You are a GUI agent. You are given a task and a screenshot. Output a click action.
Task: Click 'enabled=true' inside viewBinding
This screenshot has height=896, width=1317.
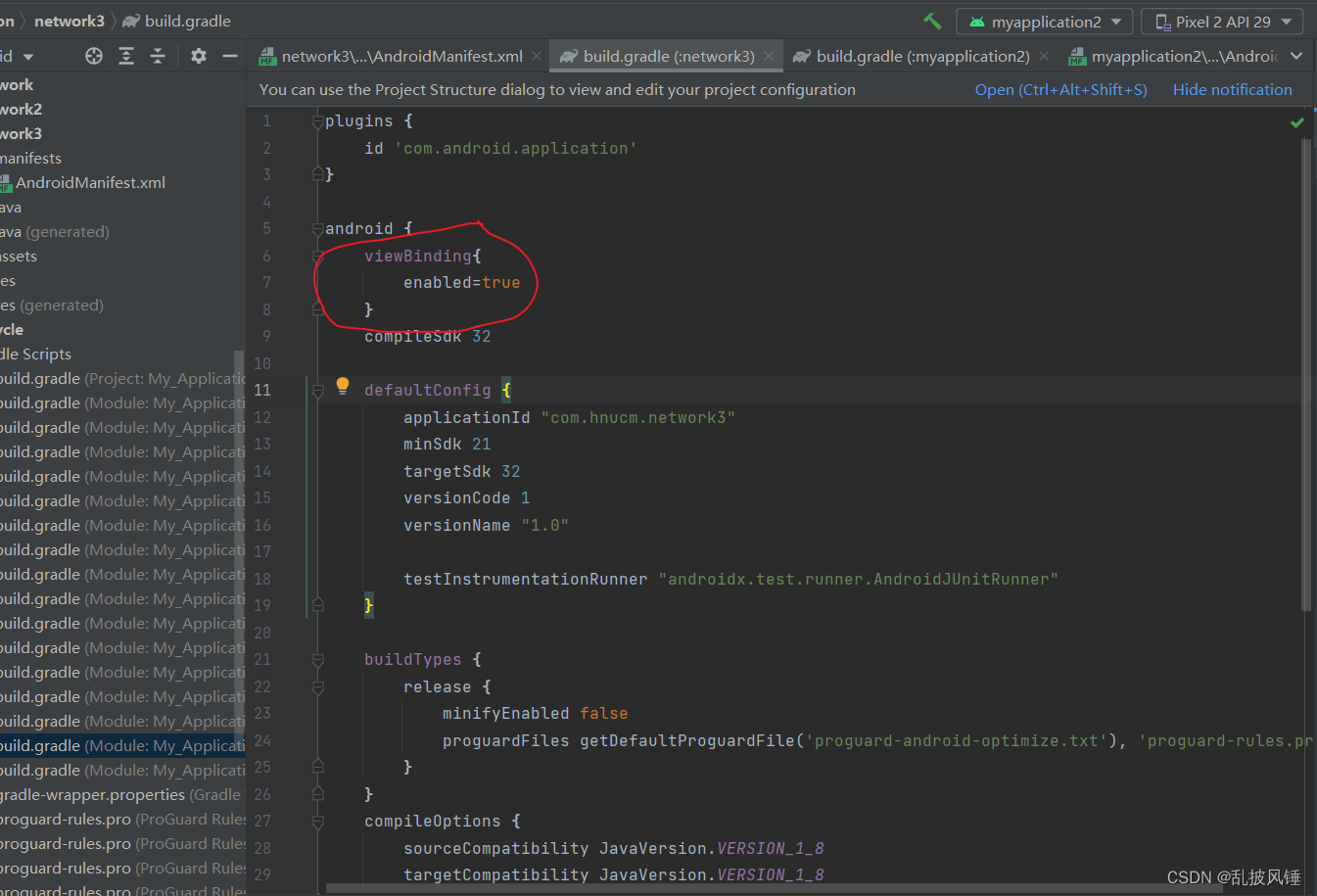pyautogui.click(x=461, y=282)
